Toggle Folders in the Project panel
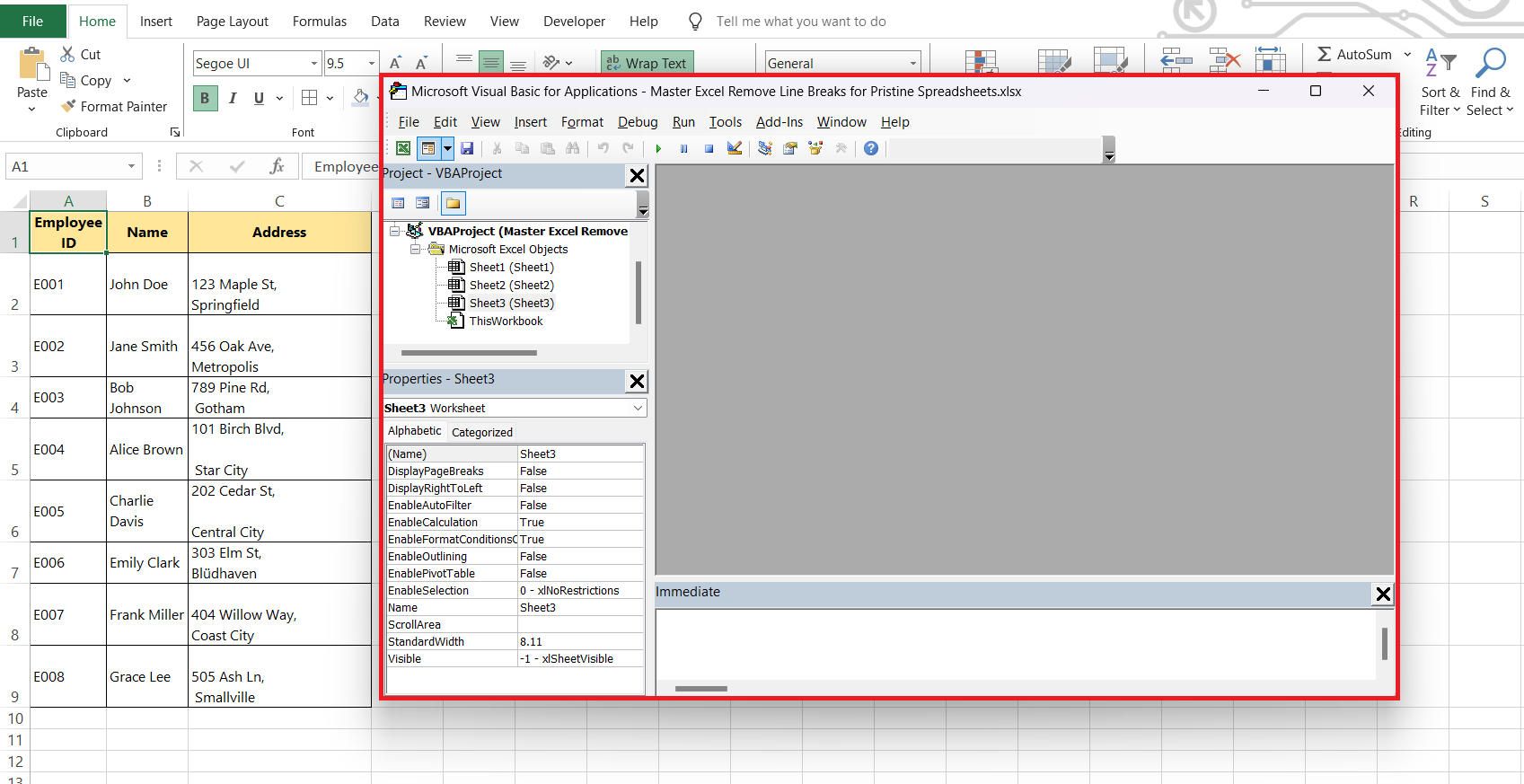Viewport: 1524px width, 784px height. point(453,203)
